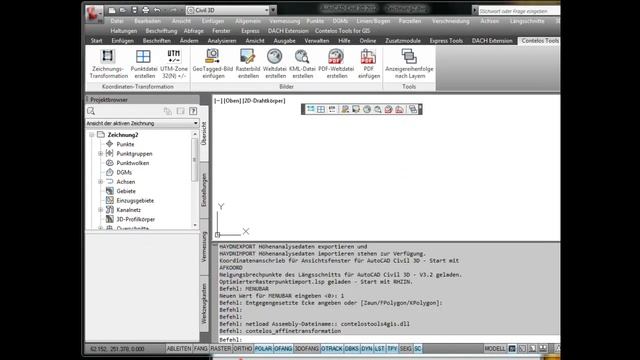Click the Save quick-access icon
The width and height of the screenshot is (640, 360).
pyautogui.click(x=134, y=10)
